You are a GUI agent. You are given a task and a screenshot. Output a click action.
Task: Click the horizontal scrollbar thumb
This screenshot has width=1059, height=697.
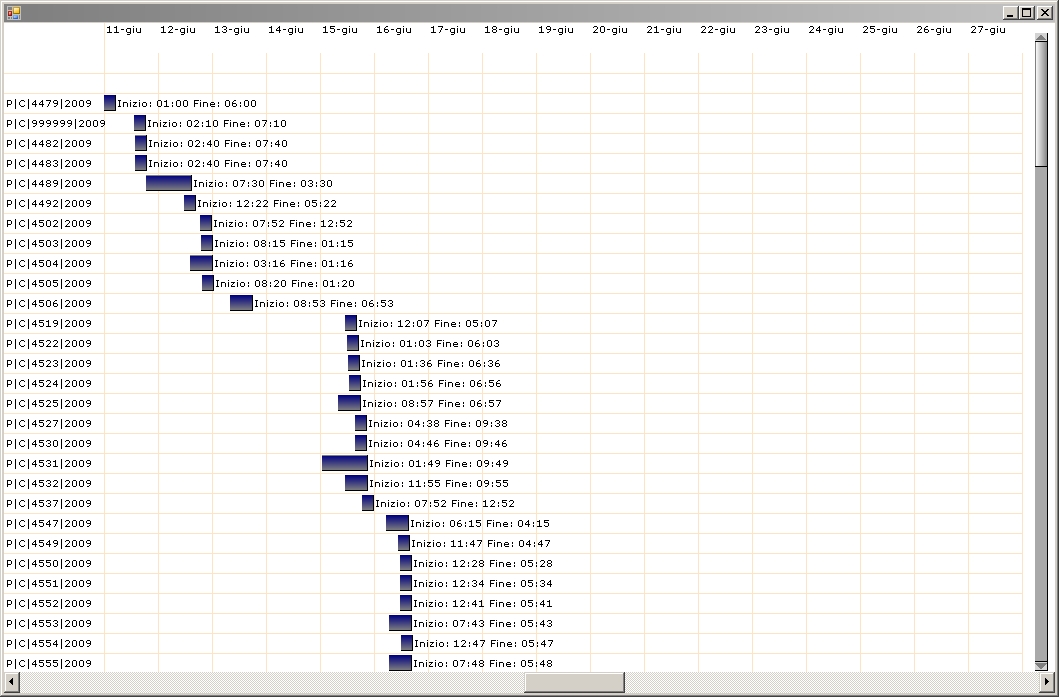575,681
